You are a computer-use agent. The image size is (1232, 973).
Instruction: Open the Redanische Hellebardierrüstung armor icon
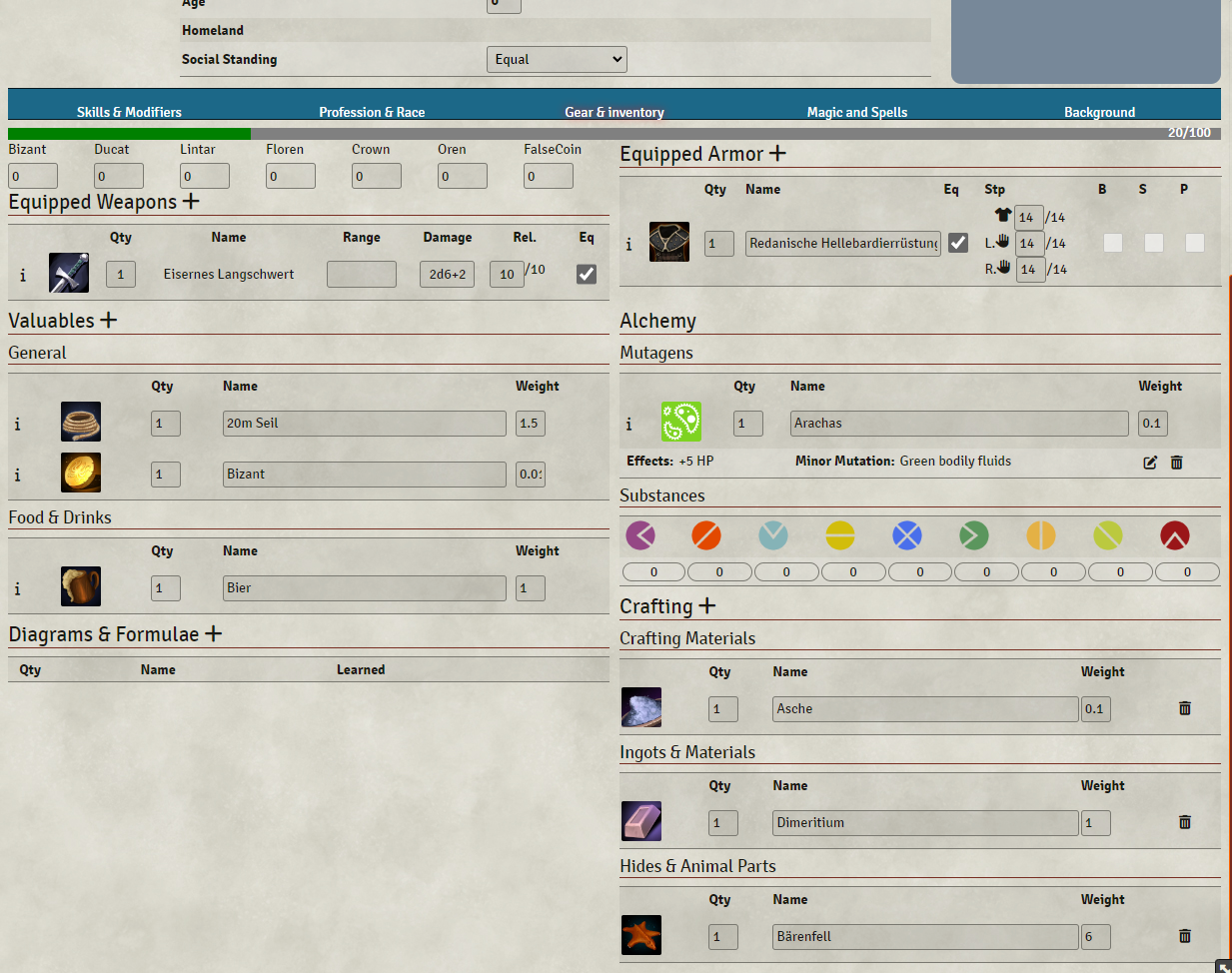(669, 242)
